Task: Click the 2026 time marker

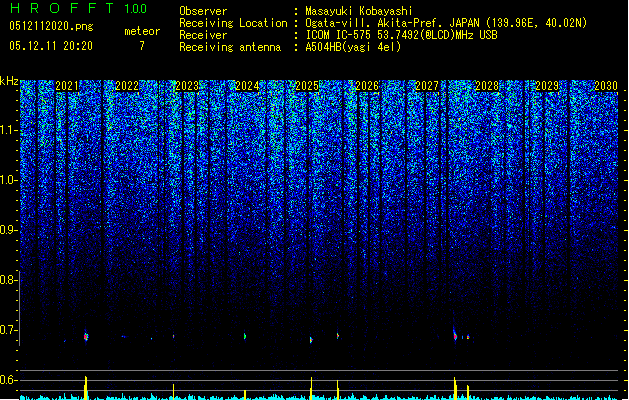Action: point(367,86)
